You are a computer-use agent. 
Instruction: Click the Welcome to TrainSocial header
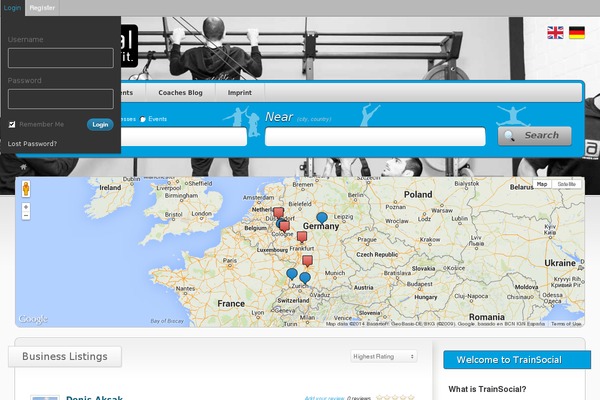coord(517,360)
